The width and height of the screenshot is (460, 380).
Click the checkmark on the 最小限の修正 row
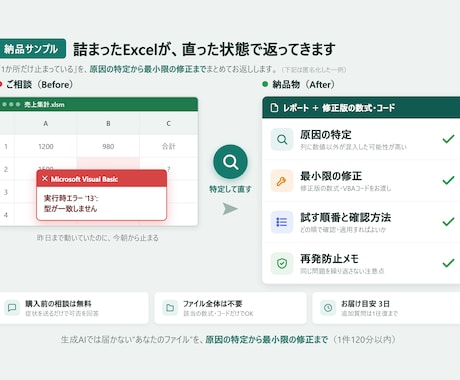448,180
